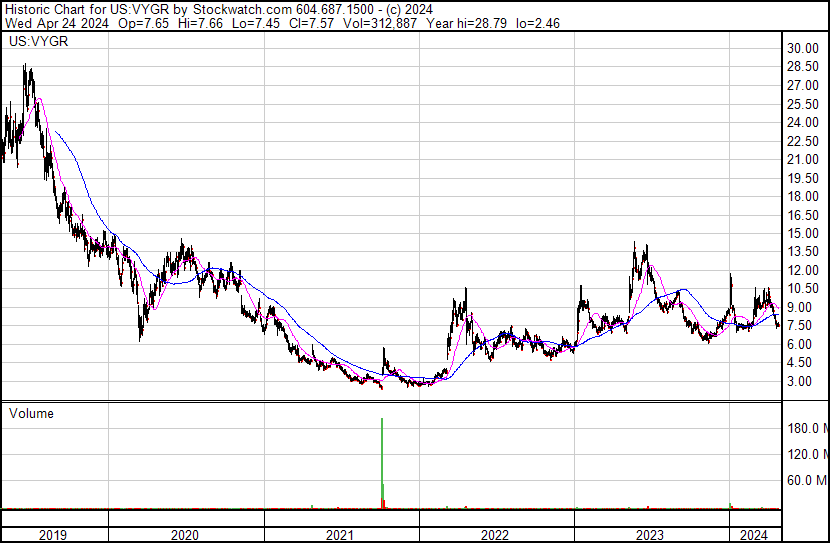Click the 10.50 price axis label
830x543 pixels.
click(x=803, y=288)
